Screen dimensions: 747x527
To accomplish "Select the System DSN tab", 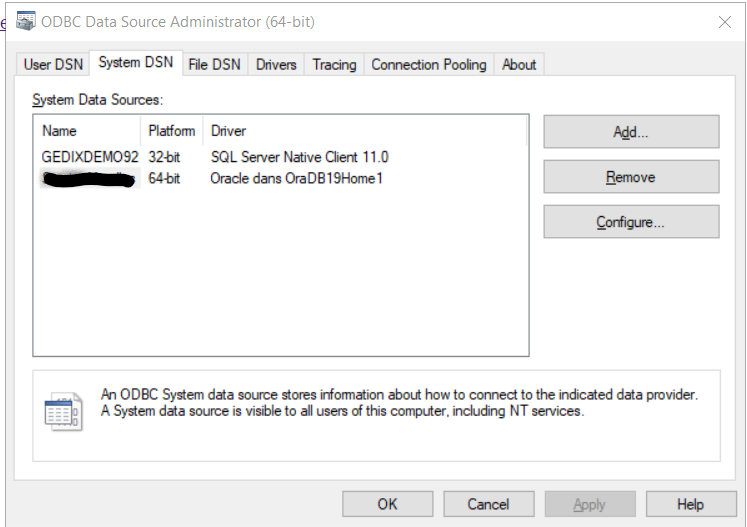I will (135, 63).
